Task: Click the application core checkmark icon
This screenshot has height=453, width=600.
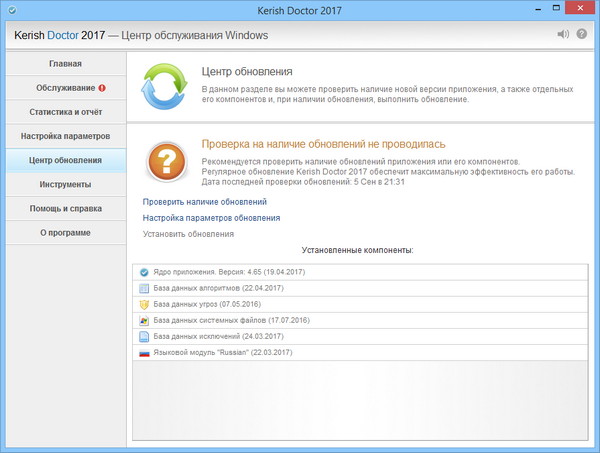Action: tap(144, 272)
